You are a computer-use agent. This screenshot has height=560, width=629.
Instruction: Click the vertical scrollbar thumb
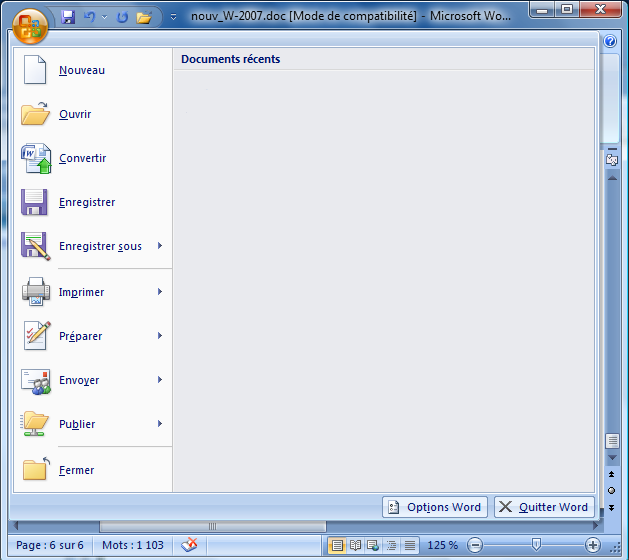pos(612,441)
